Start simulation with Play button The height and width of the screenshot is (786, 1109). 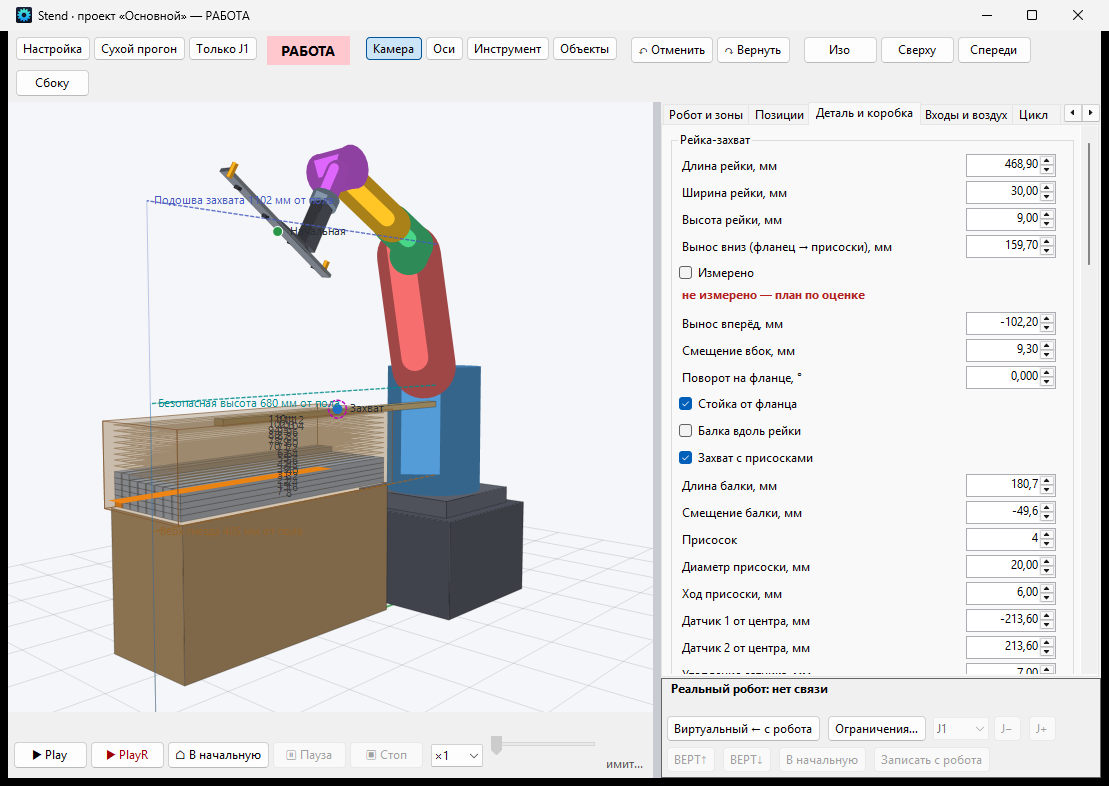coord(50,755)
